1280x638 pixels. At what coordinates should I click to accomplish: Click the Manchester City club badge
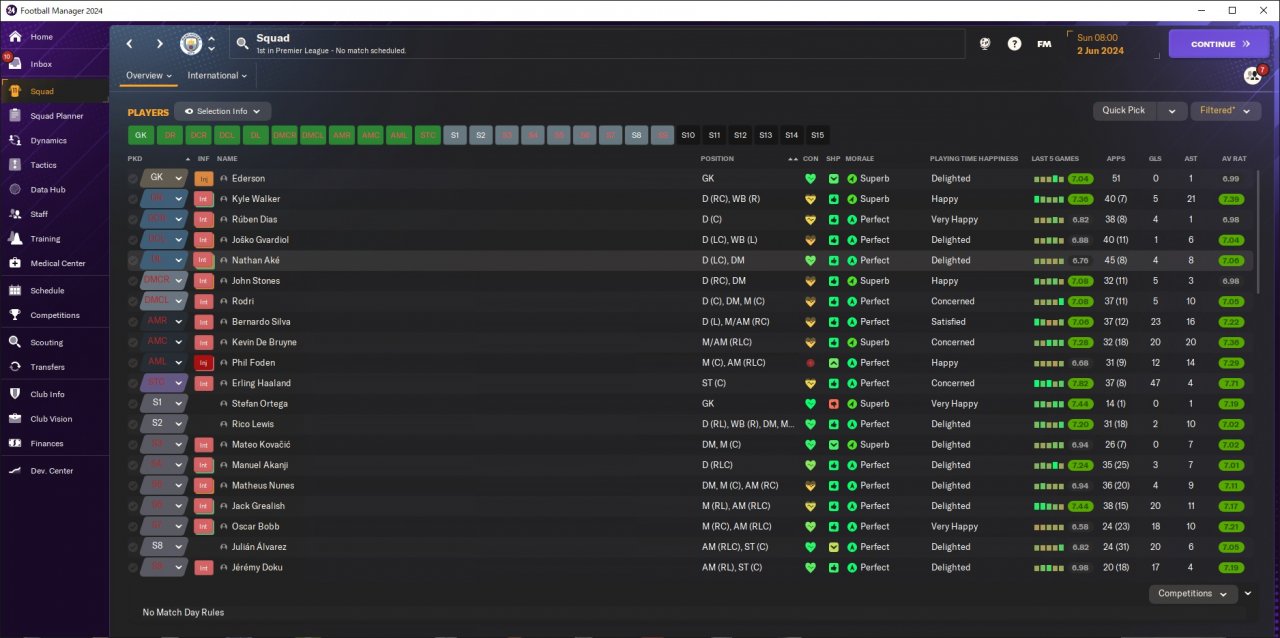[190, 44]
